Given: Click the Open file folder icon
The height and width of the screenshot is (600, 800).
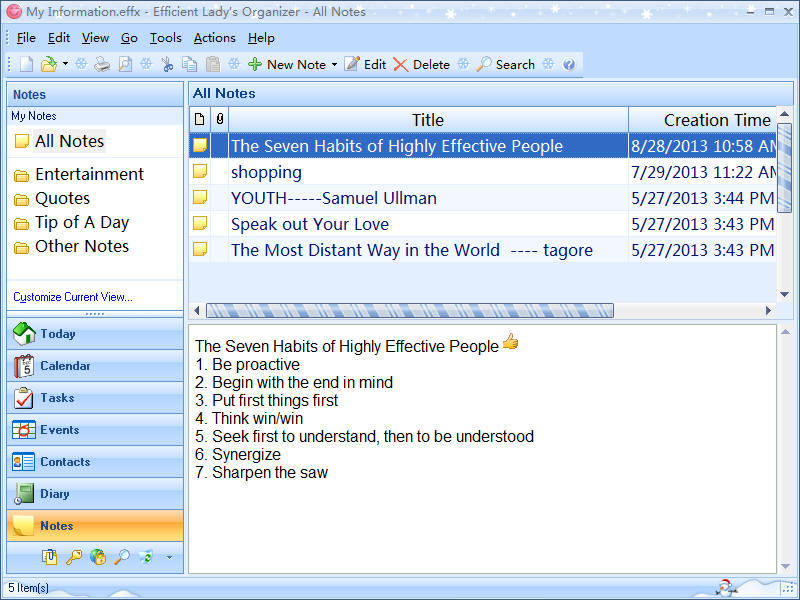Looking at the screenshot, I should pos(48,64).
